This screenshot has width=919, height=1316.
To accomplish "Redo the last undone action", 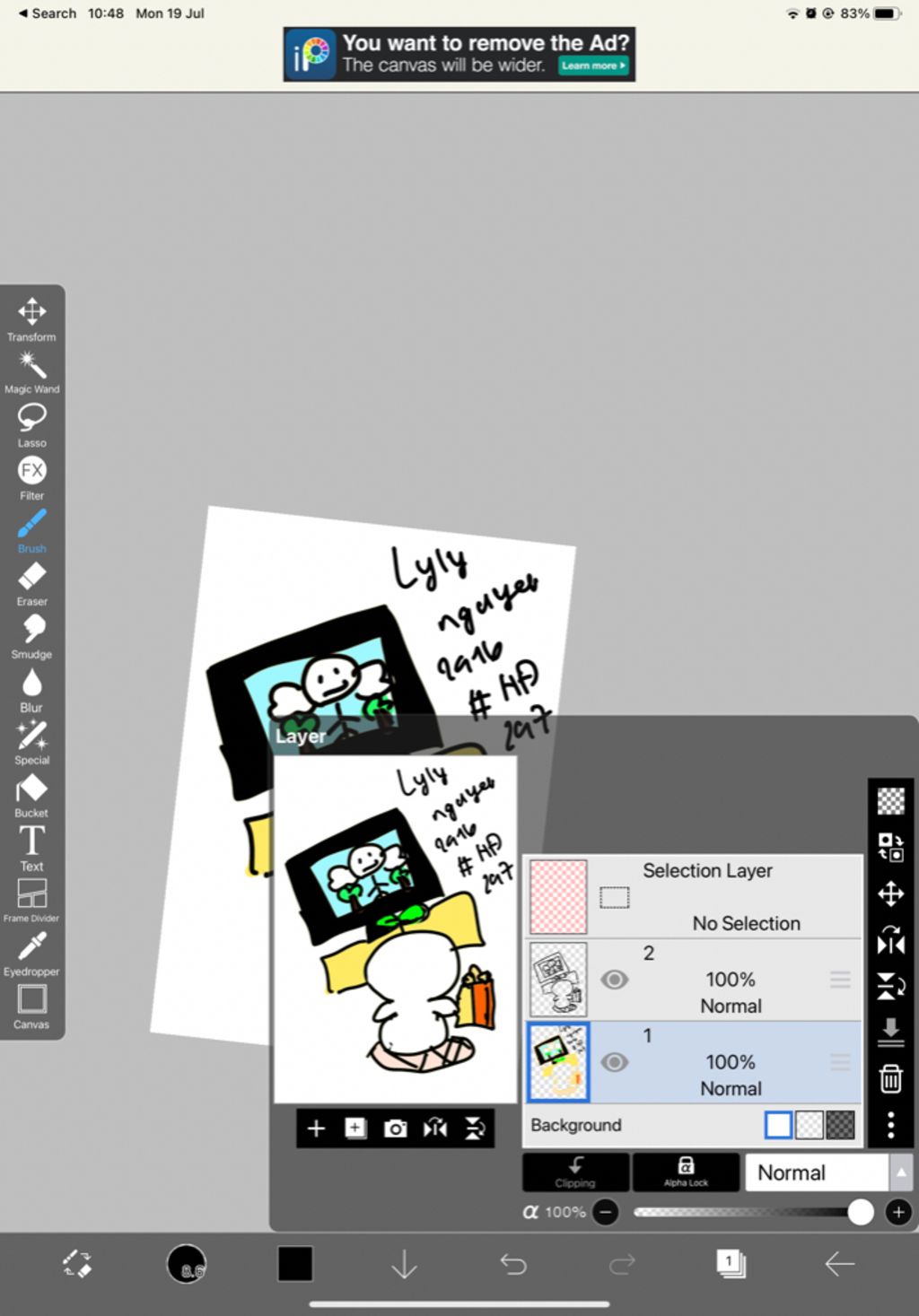I will point(622,1264).
